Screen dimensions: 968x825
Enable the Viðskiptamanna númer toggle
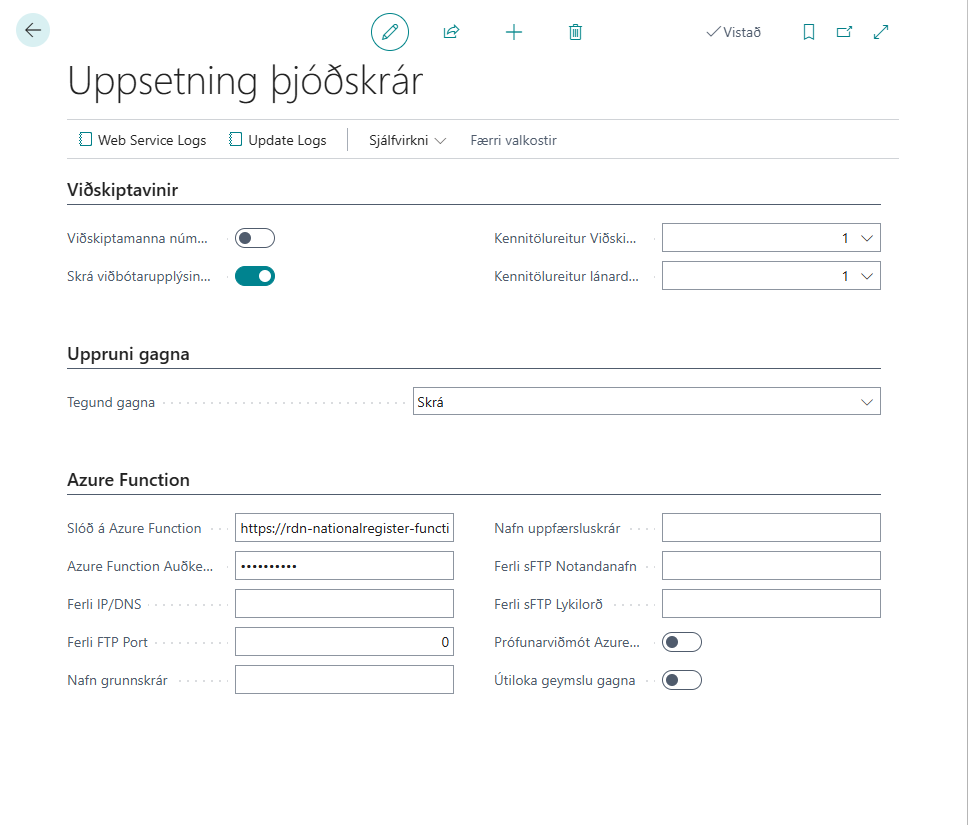tap(255, 238)
